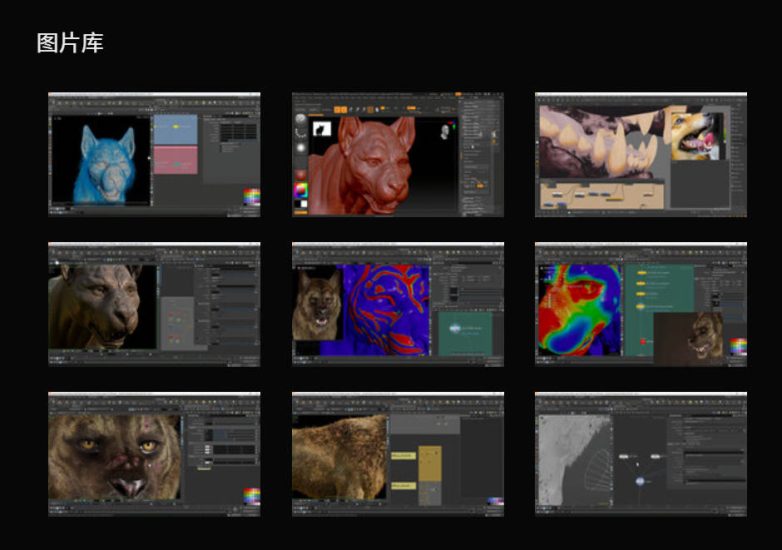This screenshot has height=550, width=782.
Task: Click color palette in red sculpt thumbnail
Action: [300, 187]
